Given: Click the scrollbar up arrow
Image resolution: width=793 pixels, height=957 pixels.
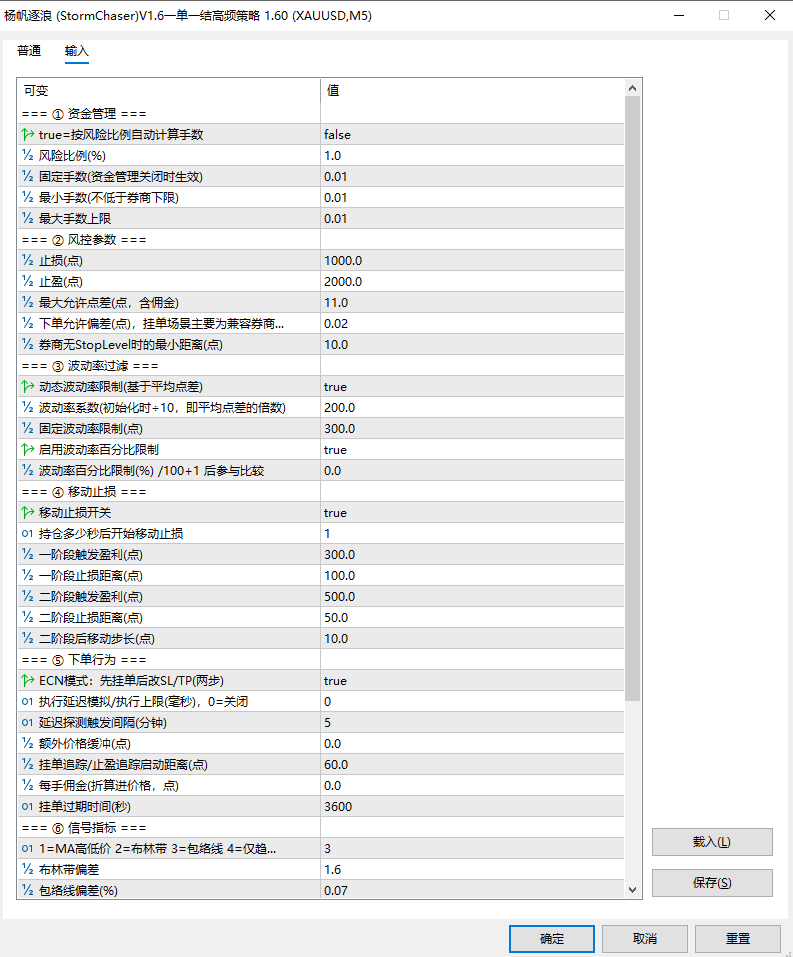Looking at the screenshot, I should click(632, 88).
